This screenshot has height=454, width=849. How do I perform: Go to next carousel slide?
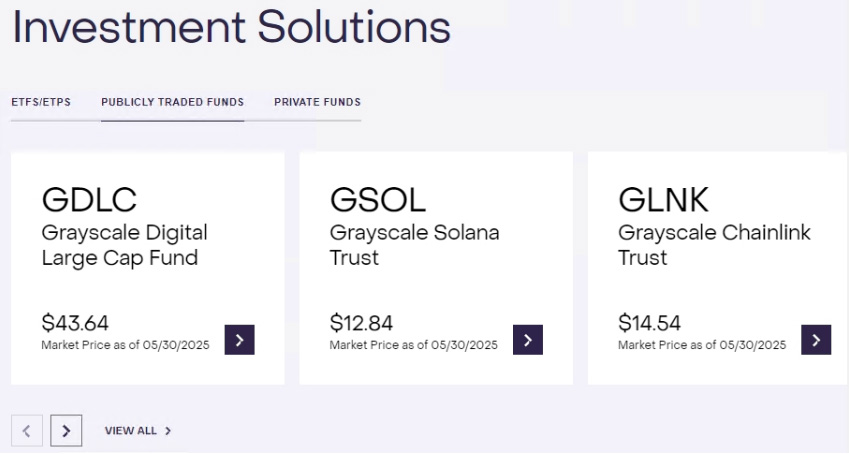coord(66,431)
